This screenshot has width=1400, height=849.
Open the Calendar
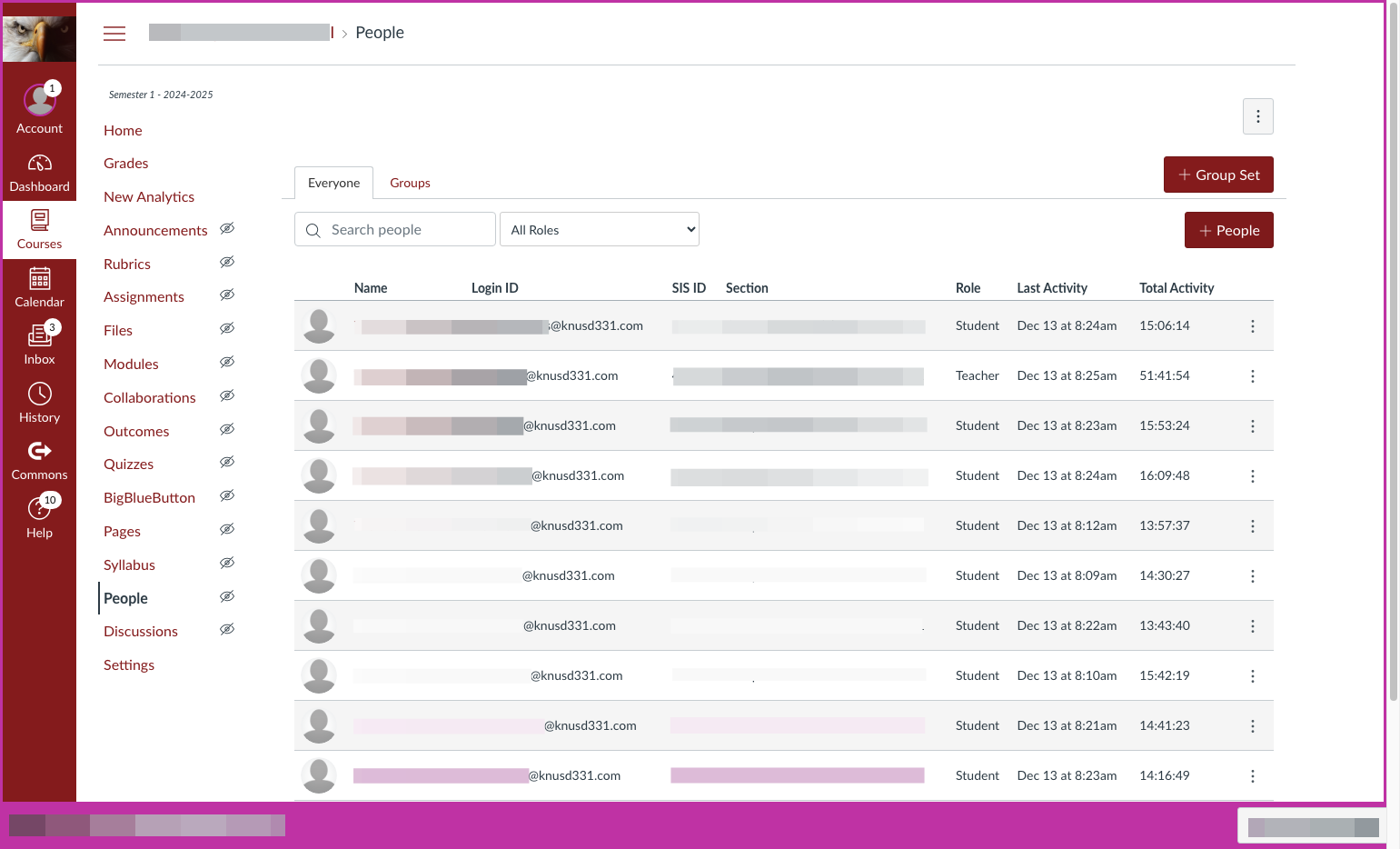pos(39,287)
